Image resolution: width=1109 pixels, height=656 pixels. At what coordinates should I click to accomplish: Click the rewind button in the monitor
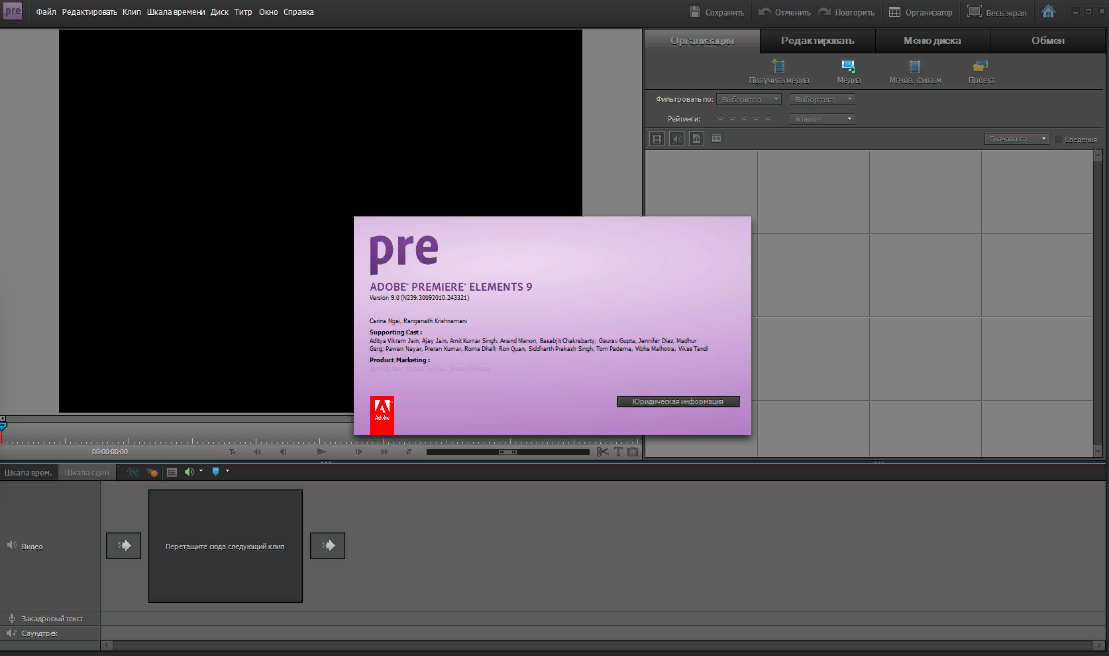pyautogui.click(x=257, y=452)
